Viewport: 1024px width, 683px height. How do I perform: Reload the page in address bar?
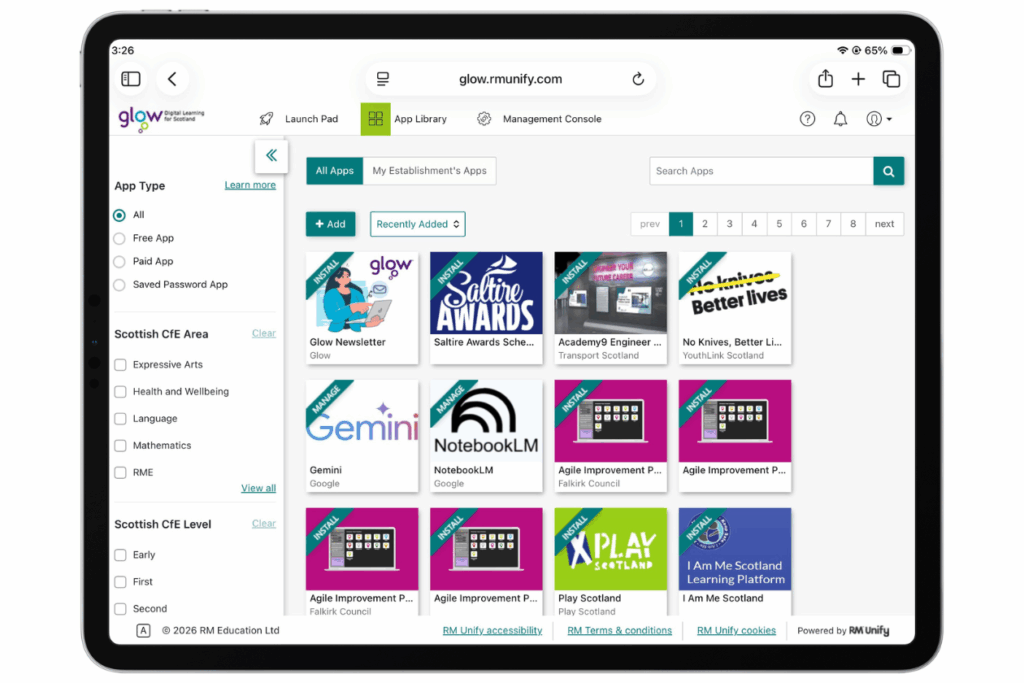click(x=638, y=79)
